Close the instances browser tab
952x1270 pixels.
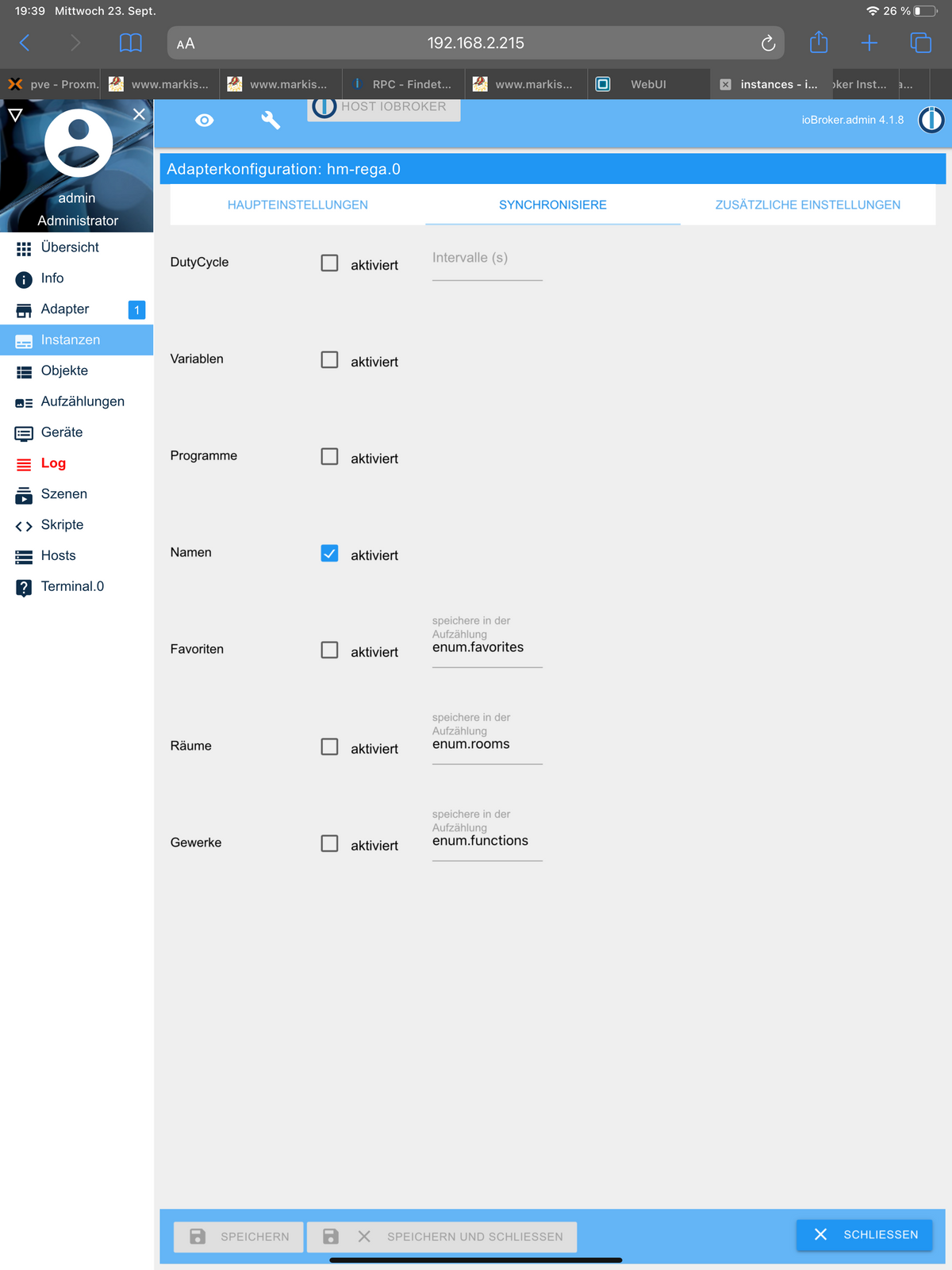click(725, 84)
